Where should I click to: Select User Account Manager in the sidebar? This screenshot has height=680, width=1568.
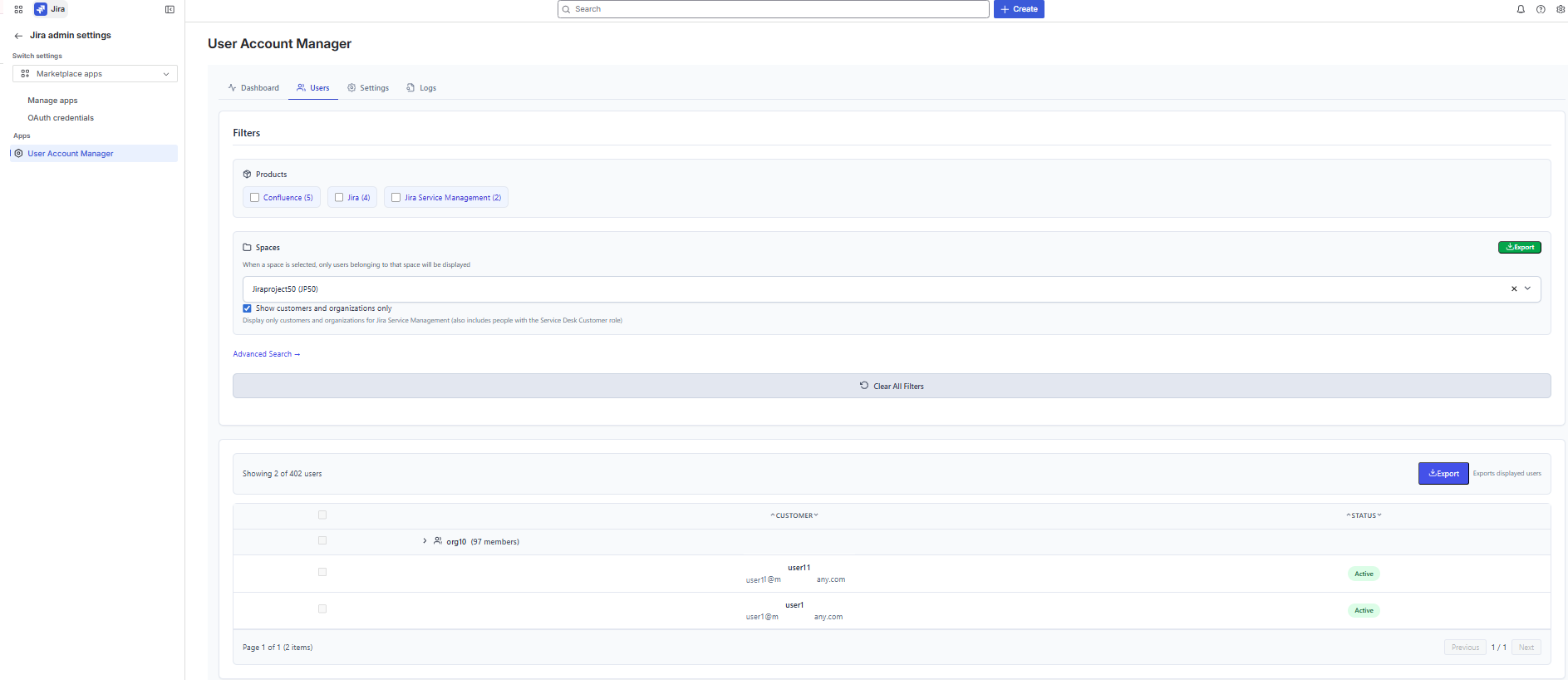coord(94,153)
